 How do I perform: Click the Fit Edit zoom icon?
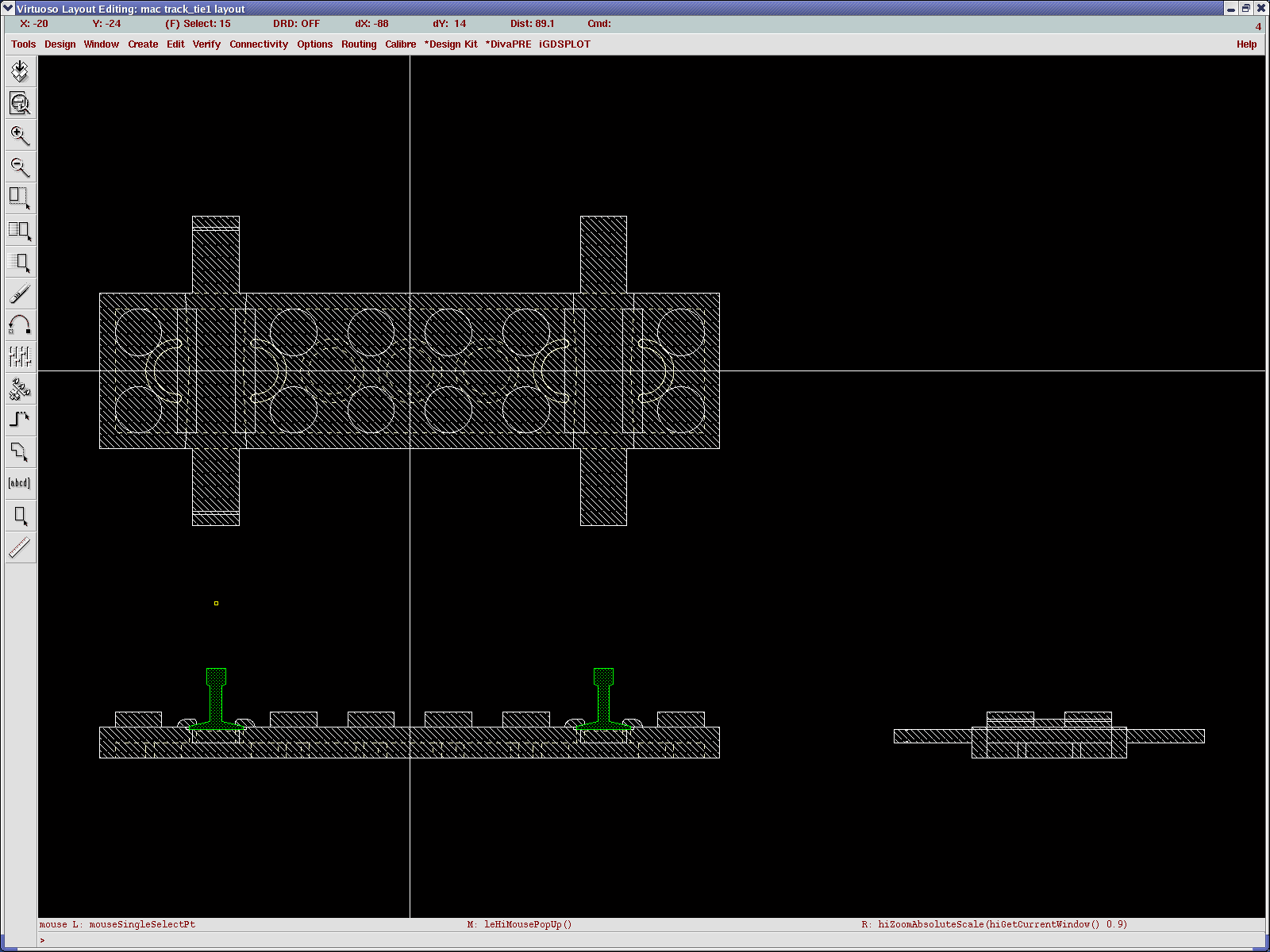tap(20, 103)
